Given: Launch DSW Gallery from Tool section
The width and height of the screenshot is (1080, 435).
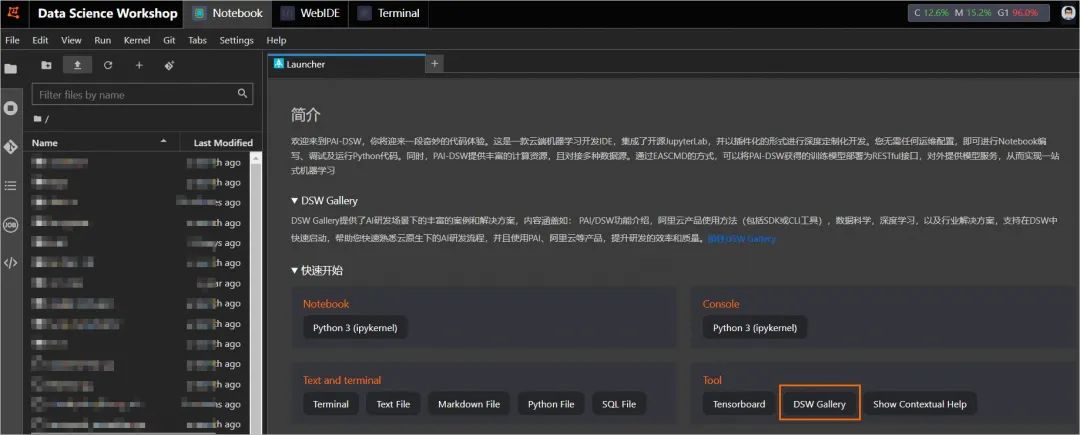Looking at the screenshot, I should [819, 404].
